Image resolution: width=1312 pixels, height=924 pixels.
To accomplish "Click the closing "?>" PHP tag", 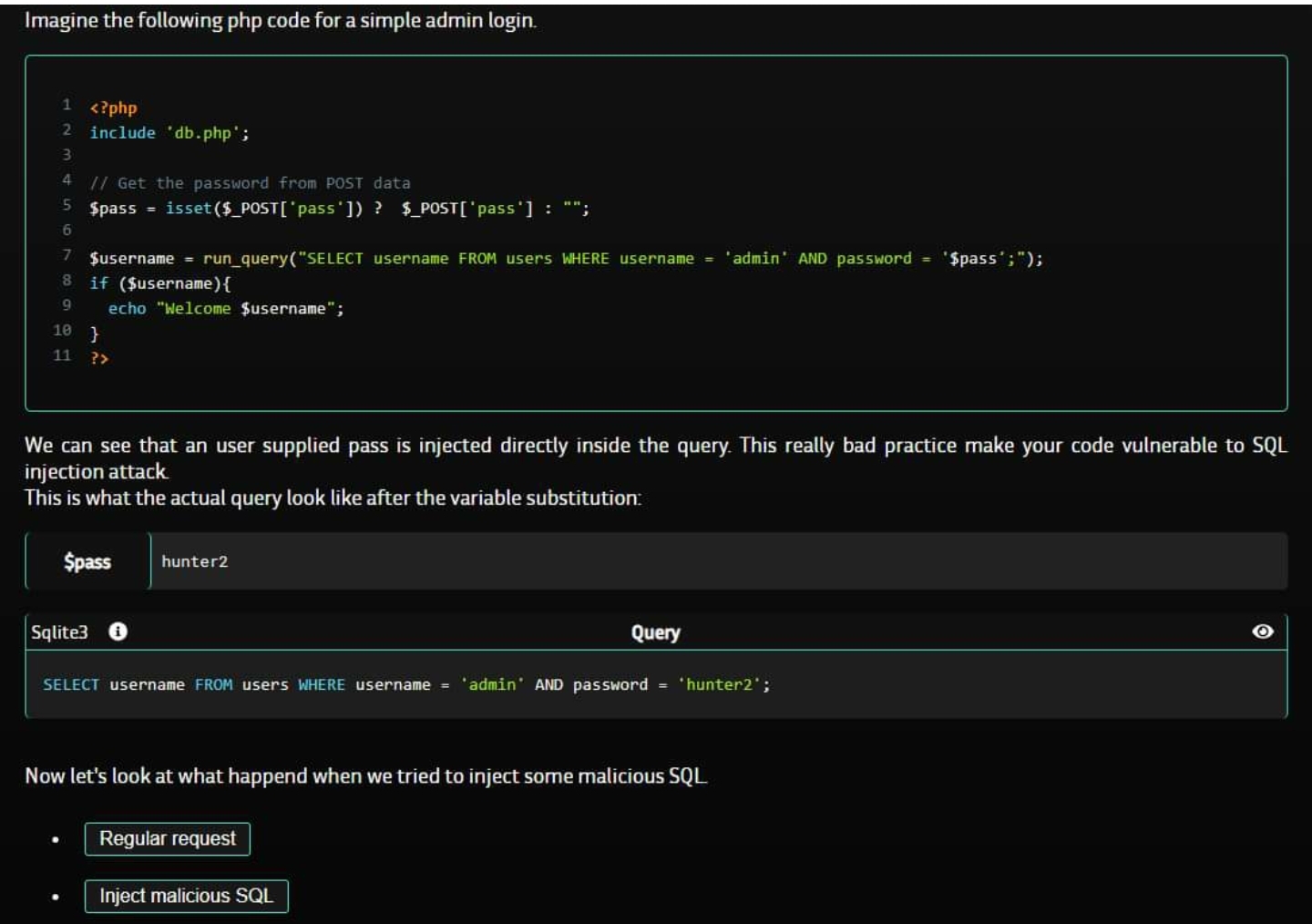I will [99, 358].
